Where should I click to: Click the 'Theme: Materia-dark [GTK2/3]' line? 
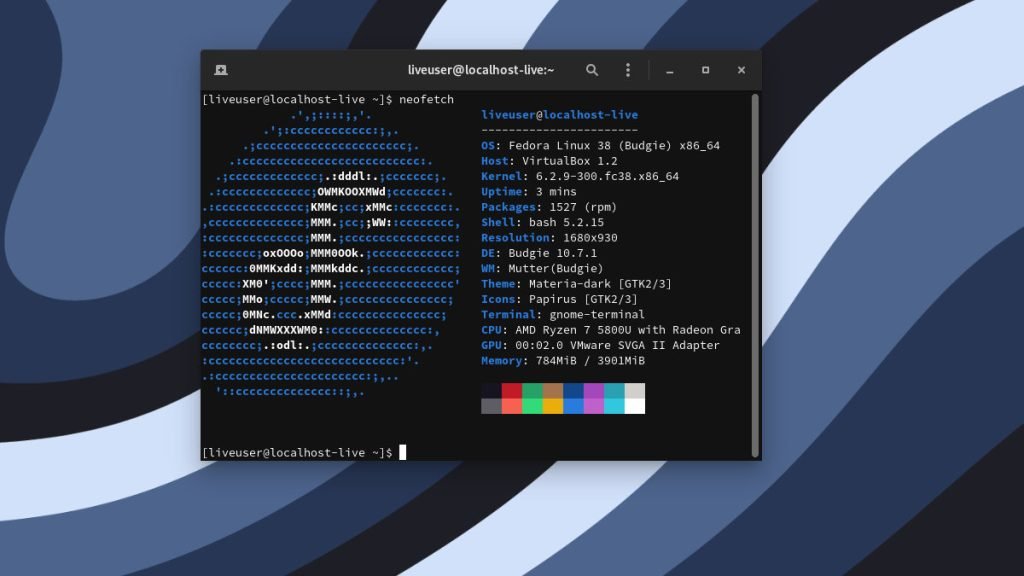point(576,283)
